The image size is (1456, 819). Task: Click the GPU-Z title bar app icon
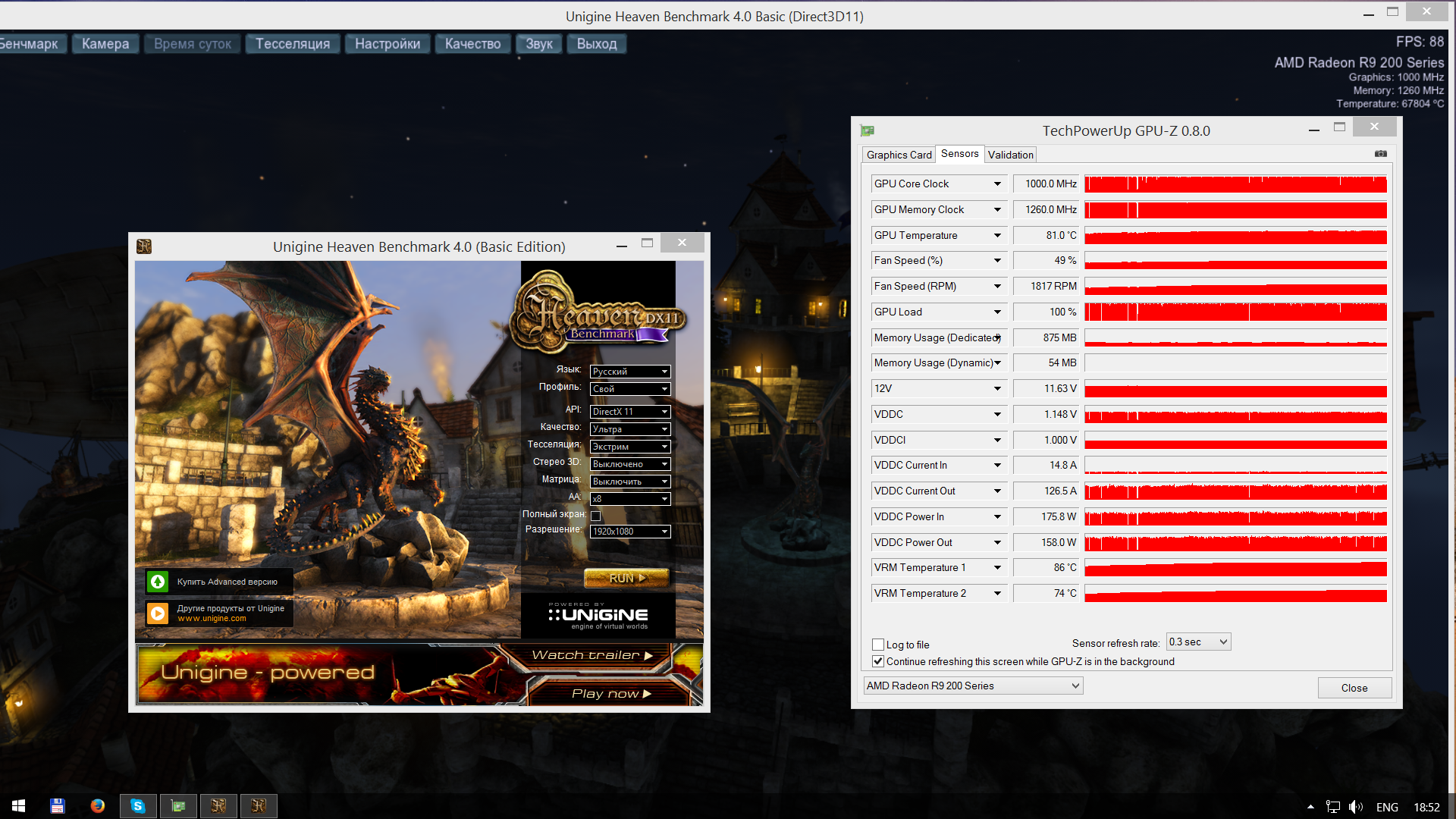(x=868, y=131)
